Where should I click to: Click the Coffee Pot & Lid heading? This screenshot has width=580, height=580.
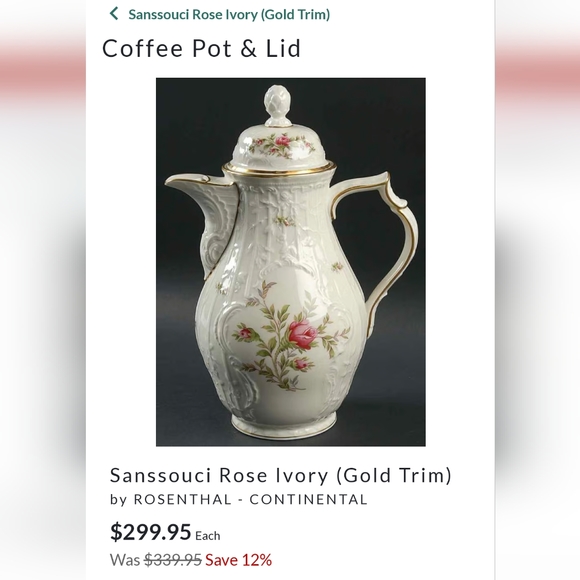click(202, 48)
